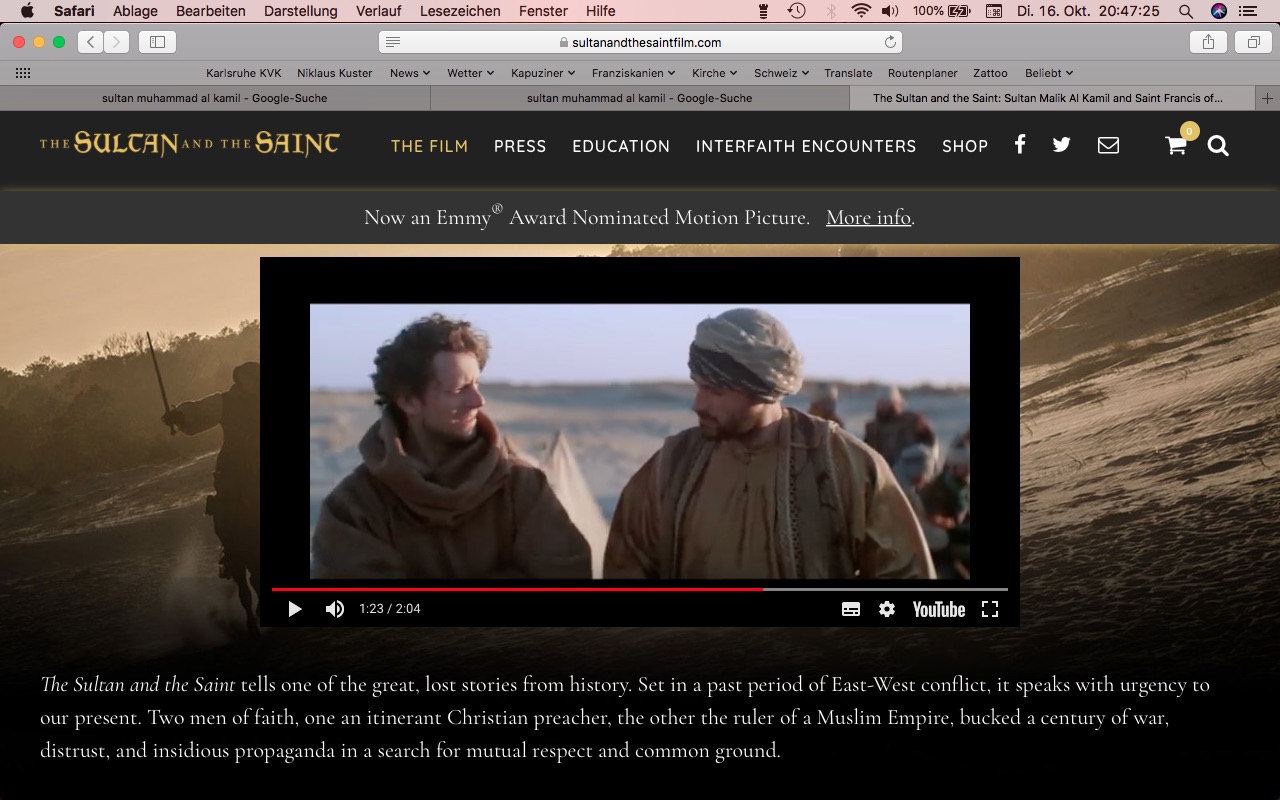This screenshot has height=800, width=1280.
Task: Open the Translate bookmark
Action: pyautogui.click(x=848, y=73)
